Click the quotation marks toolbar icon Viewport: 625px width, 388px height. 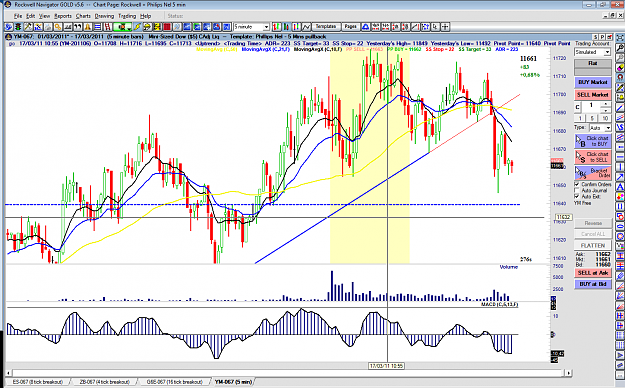[78, 27]
